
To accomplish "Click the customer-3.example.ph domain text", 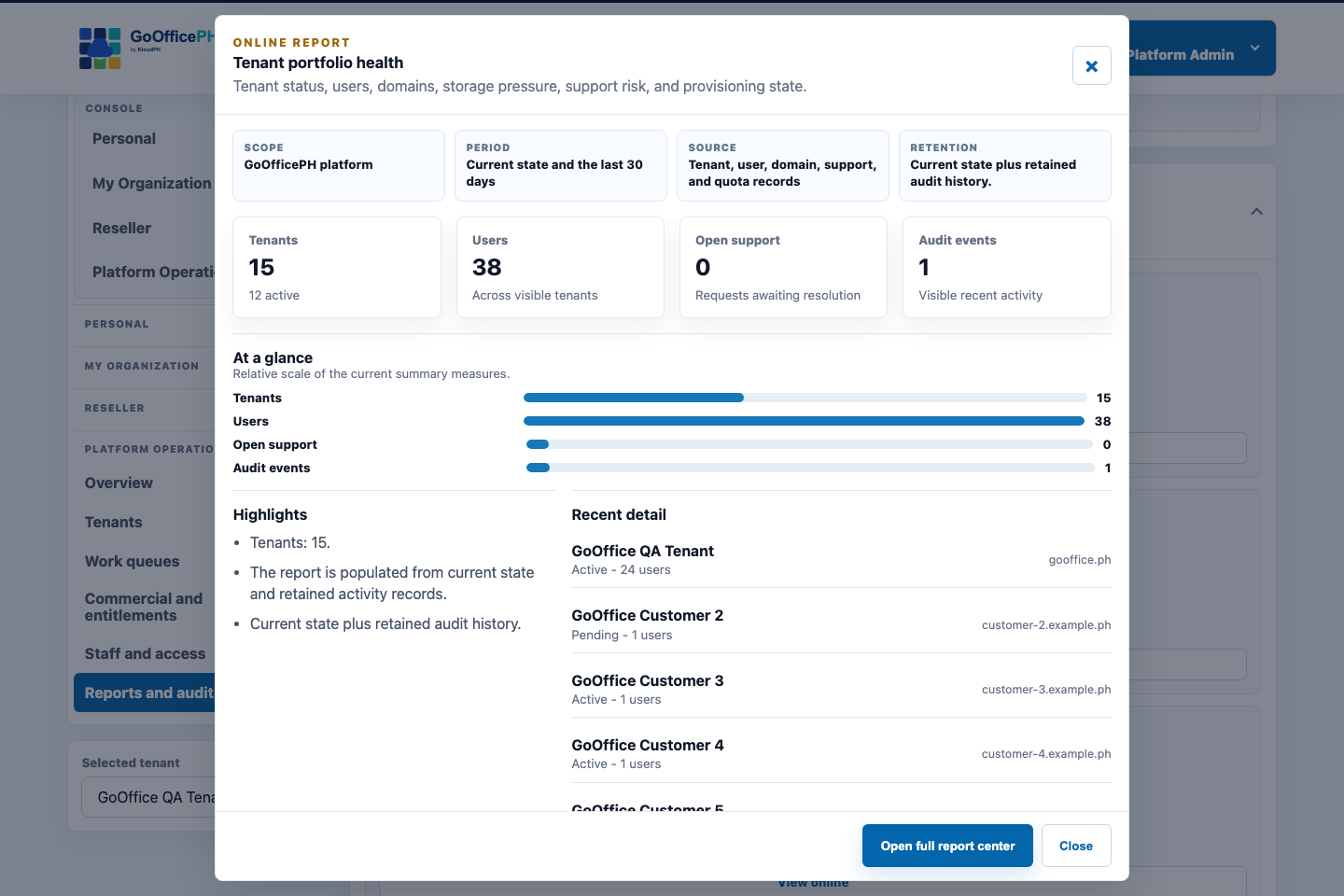I will tap(1046, 690).
